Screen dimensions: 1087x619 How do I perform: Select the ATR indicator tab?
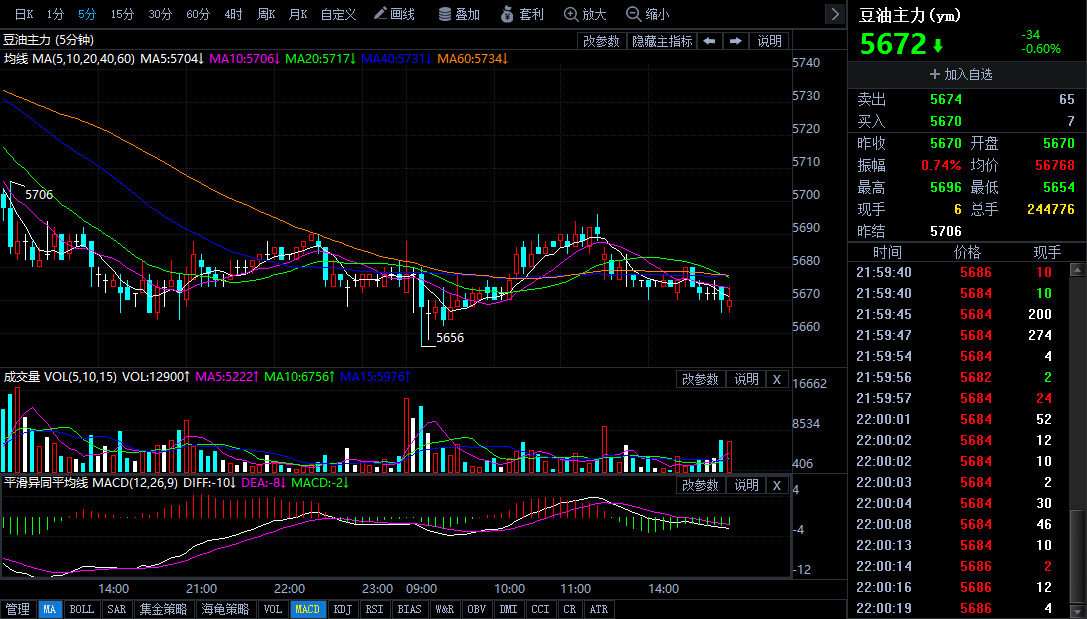point(598,609)
